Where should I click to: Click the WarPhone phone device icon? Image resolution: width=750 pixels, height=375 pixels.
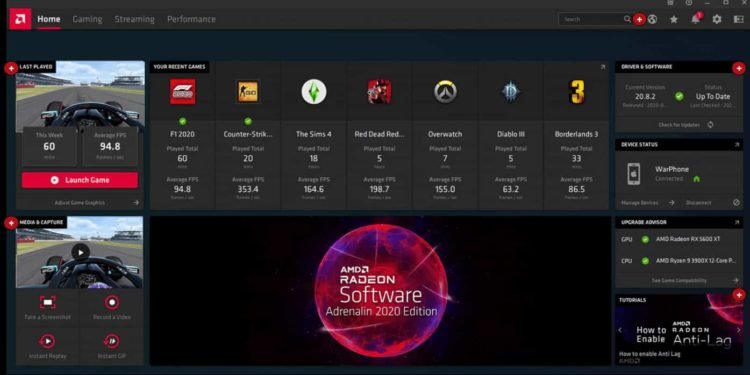click(x=634, y=174)
